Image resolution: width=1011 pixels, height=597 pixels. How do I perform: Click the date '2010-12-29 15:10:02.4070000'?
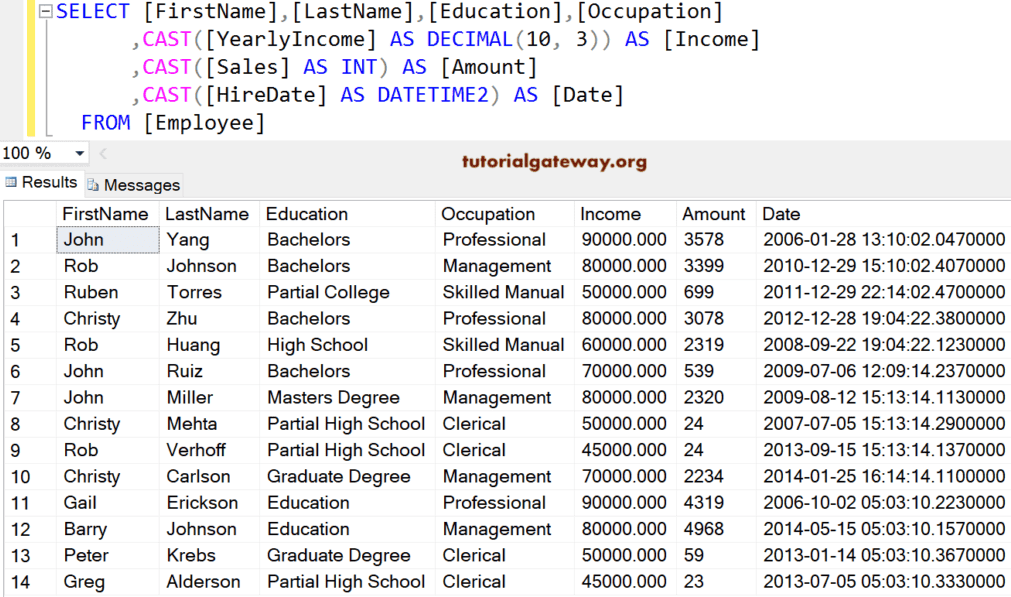point(883,266)
